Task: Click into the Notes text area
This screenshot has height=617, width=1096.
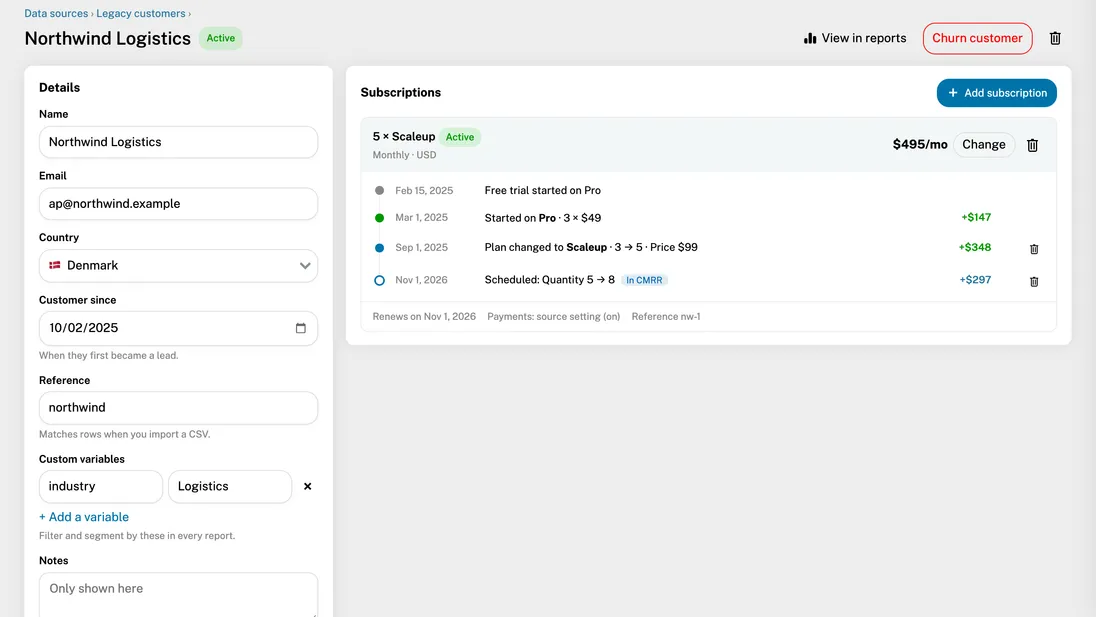Action: 178,595
